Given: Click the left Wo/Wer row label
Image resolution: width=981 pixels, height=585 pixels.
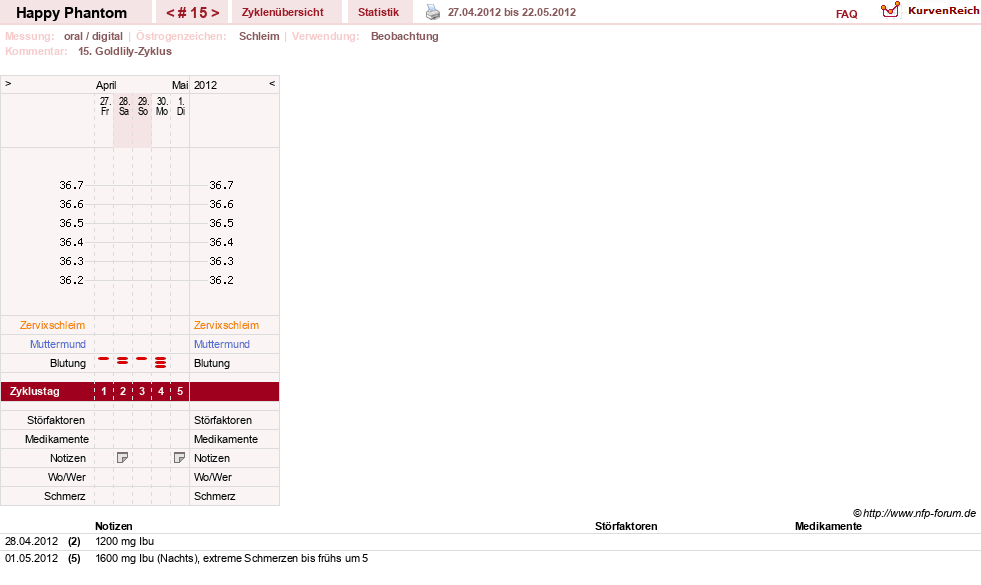Looking at the screenshot, I should [x=67, y=477].
